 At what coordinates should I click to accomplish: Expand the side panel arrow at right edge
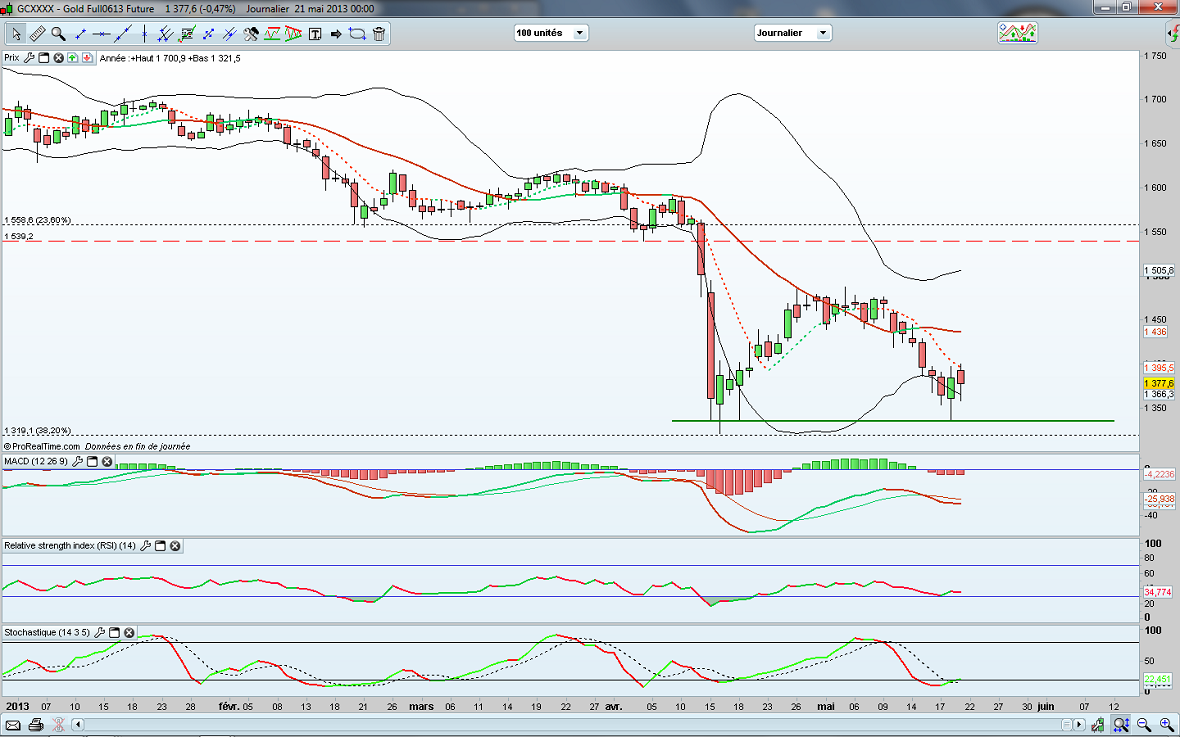(1173, 34)
